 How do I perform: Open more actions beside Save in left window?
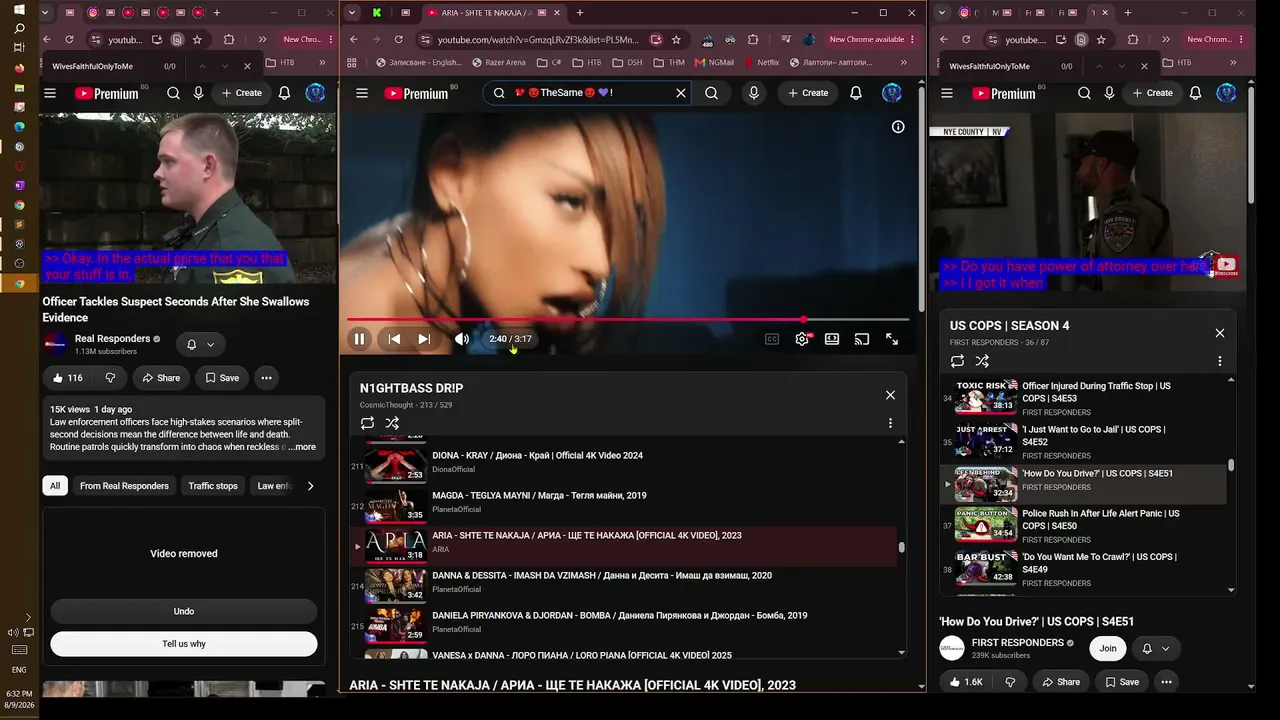[266, 378]
